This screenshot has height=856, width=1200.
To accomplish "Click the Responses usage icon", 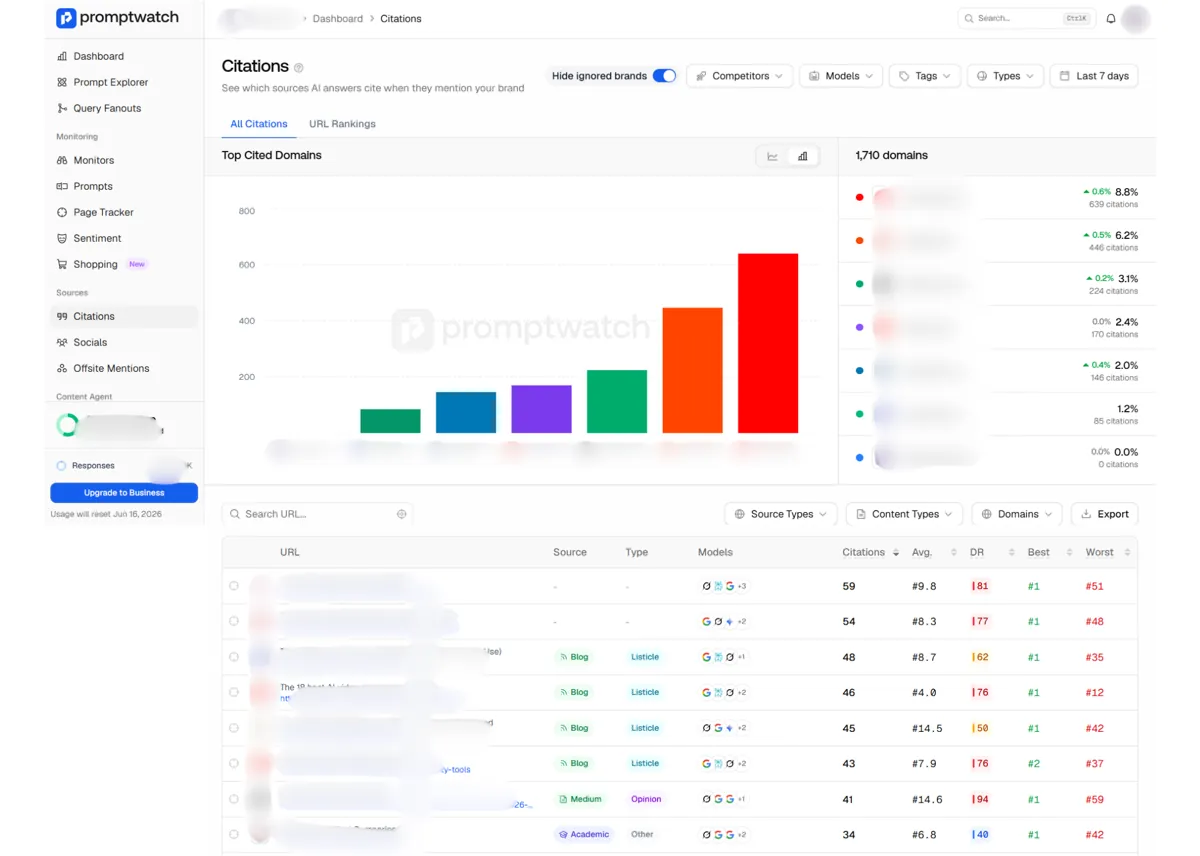I will pyautogui.click(x=62, y=466).
